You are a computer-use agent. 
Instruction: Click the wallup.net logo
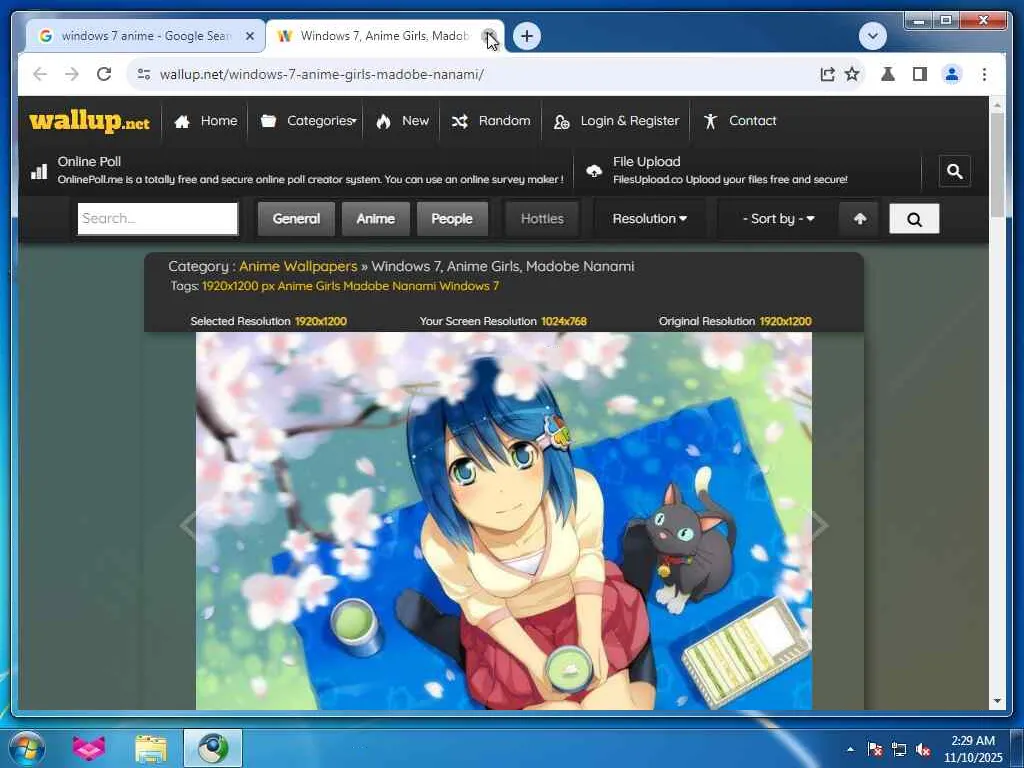click(x=89, y=121)
